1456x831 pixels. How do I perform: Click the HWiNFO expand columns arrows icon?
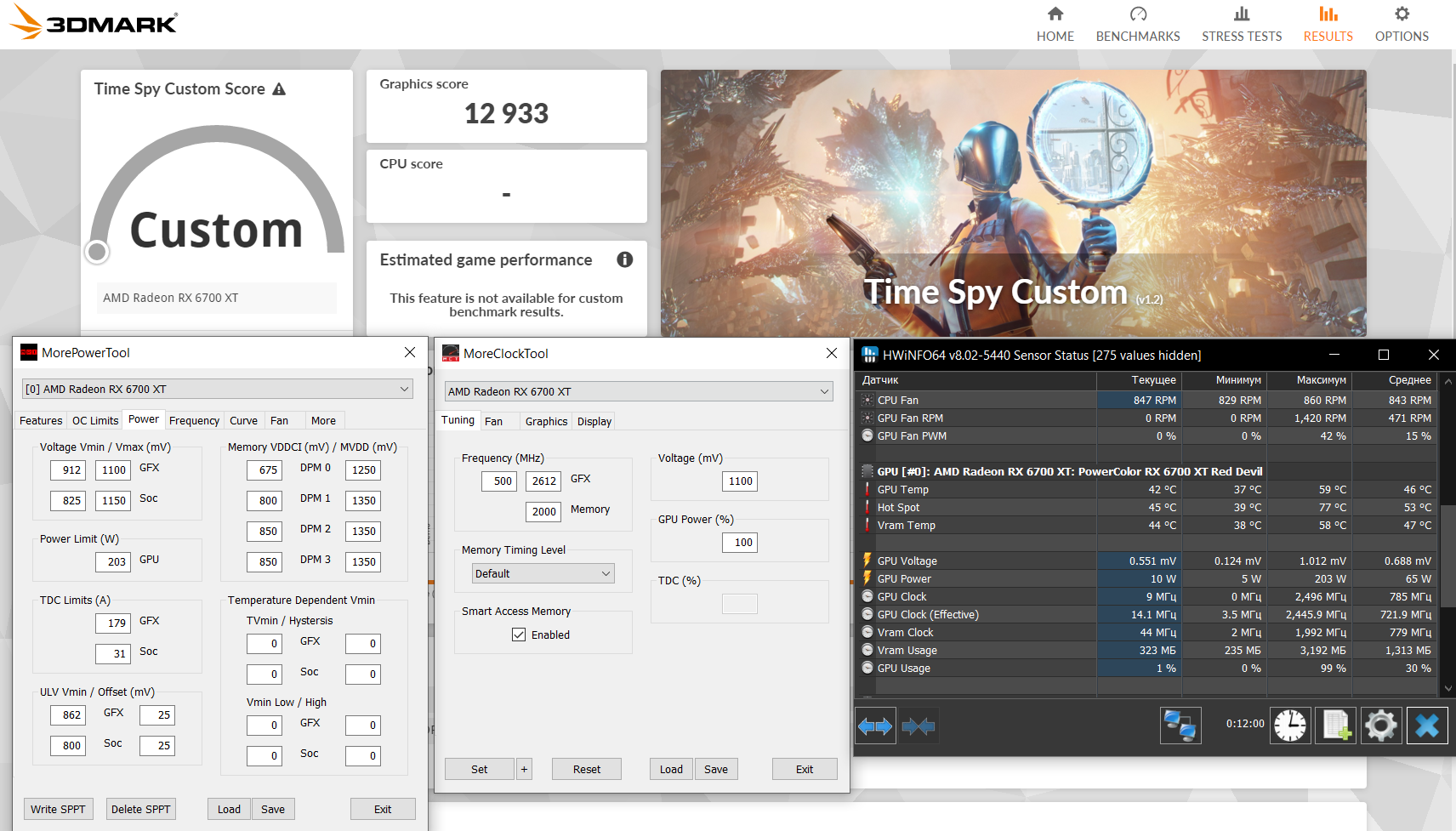[x=875, y=726]
